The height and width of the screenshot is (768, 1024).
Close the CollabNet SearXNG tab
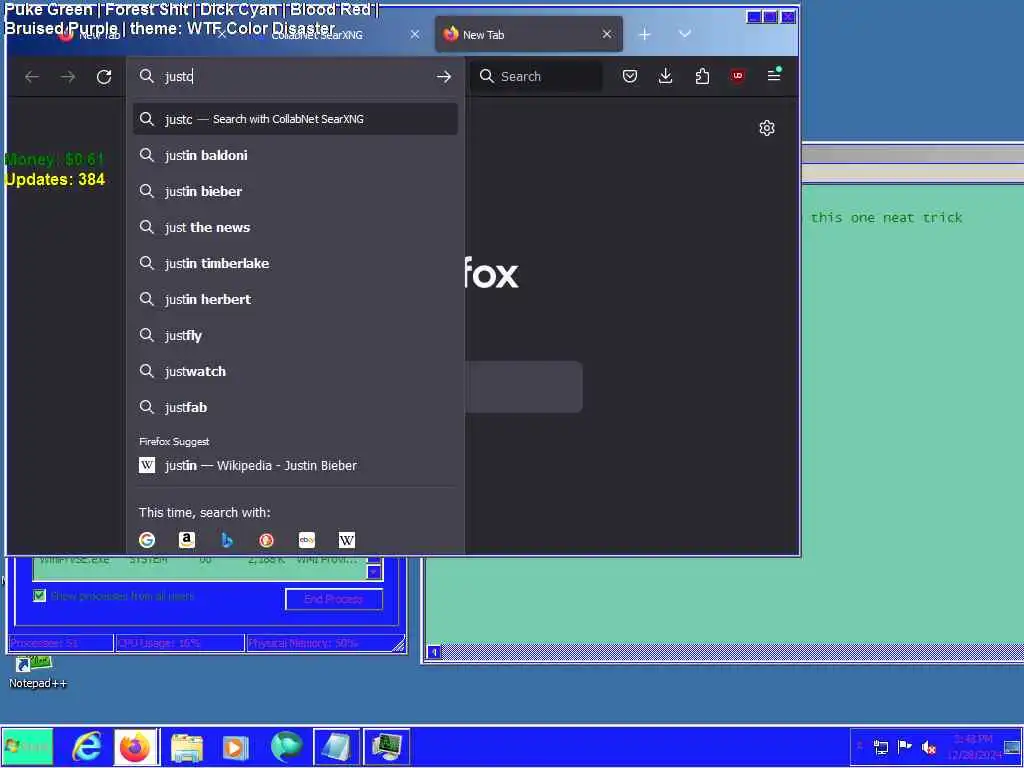pos(415,35)
